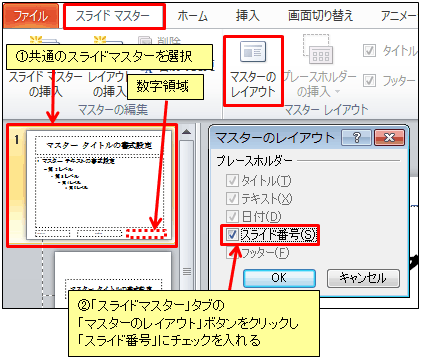Close the マスターのレイアウト dialog

click(389, 137)
